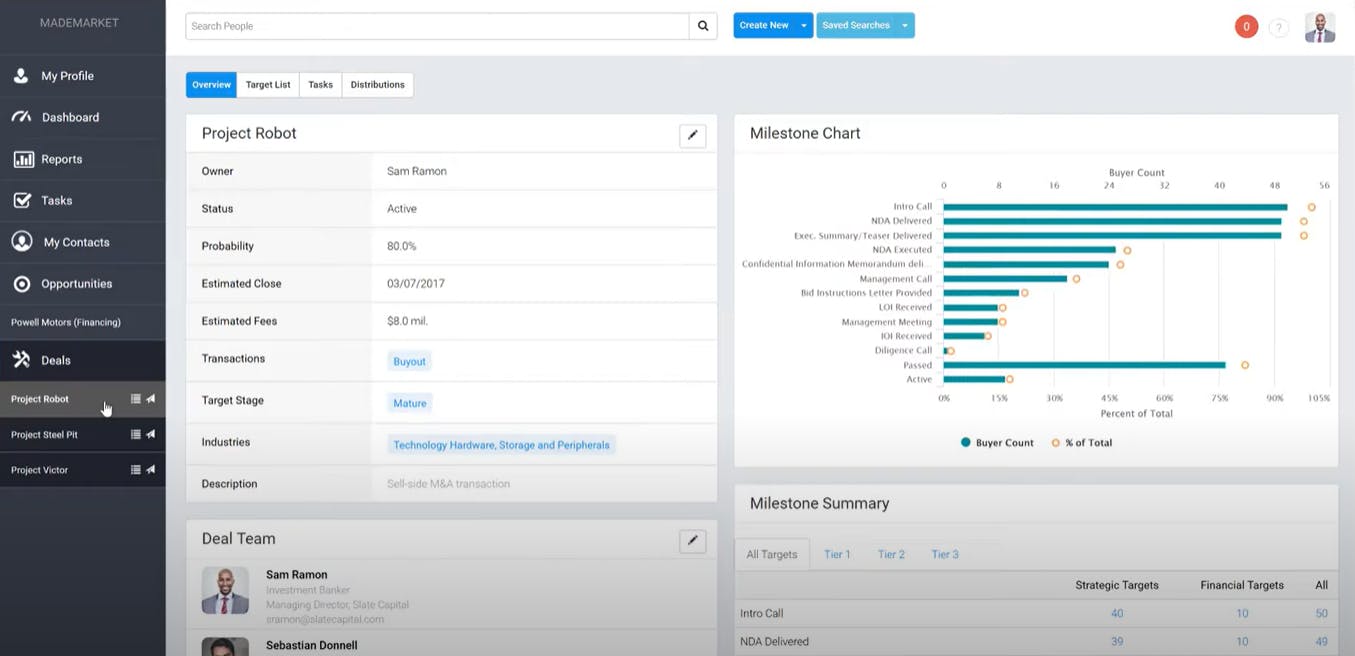Open Project Steel Pit list icon
Screen dimensions: 1355x656
point(136,435)
